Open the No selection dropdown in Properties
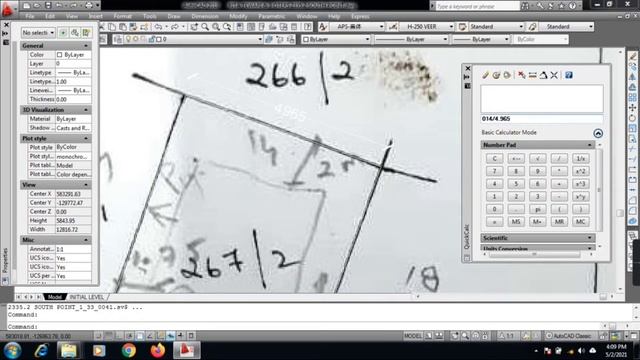 [38, 33]
